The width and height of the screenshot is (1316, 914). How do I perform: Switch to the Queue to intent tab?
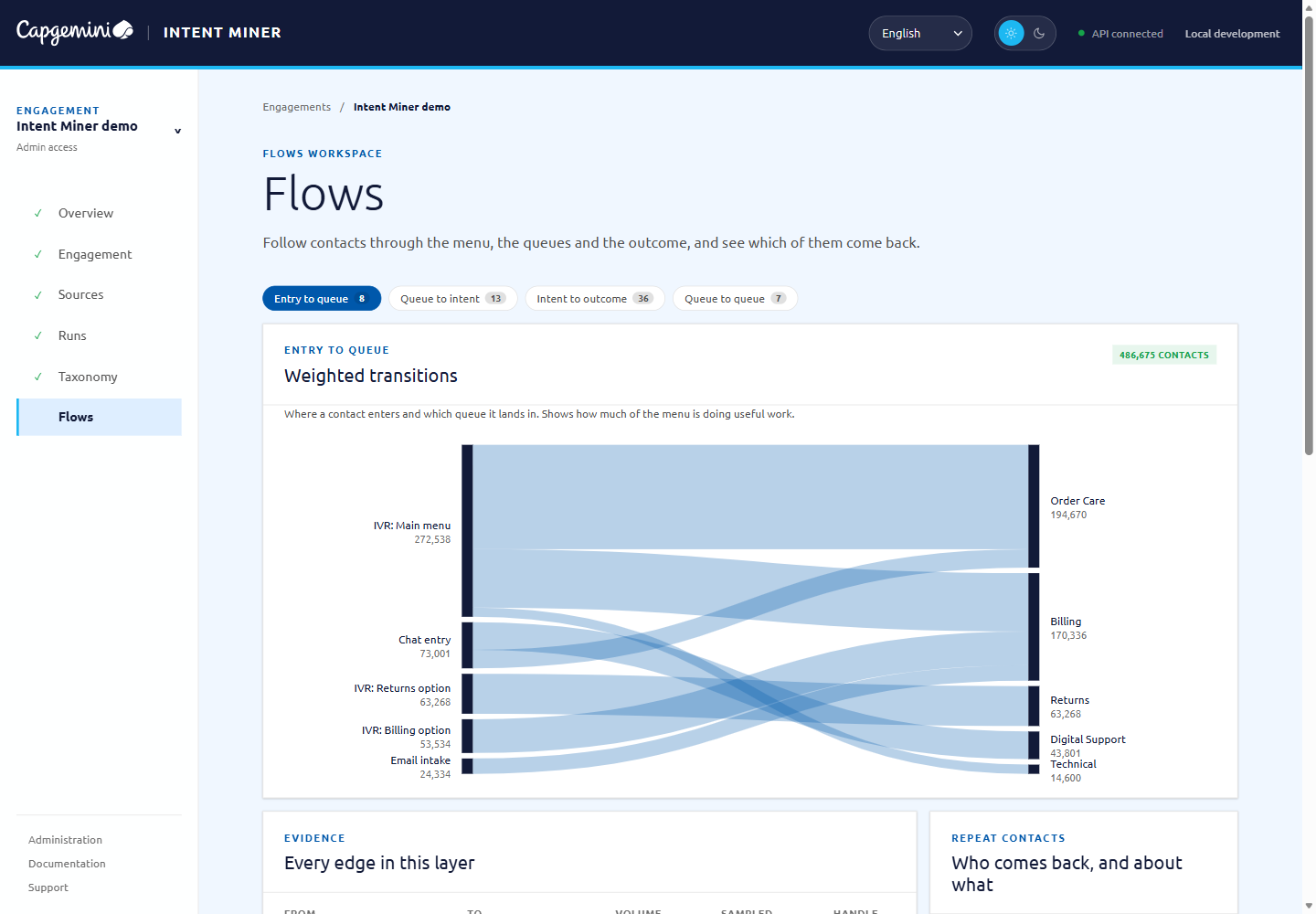(453, 299)
